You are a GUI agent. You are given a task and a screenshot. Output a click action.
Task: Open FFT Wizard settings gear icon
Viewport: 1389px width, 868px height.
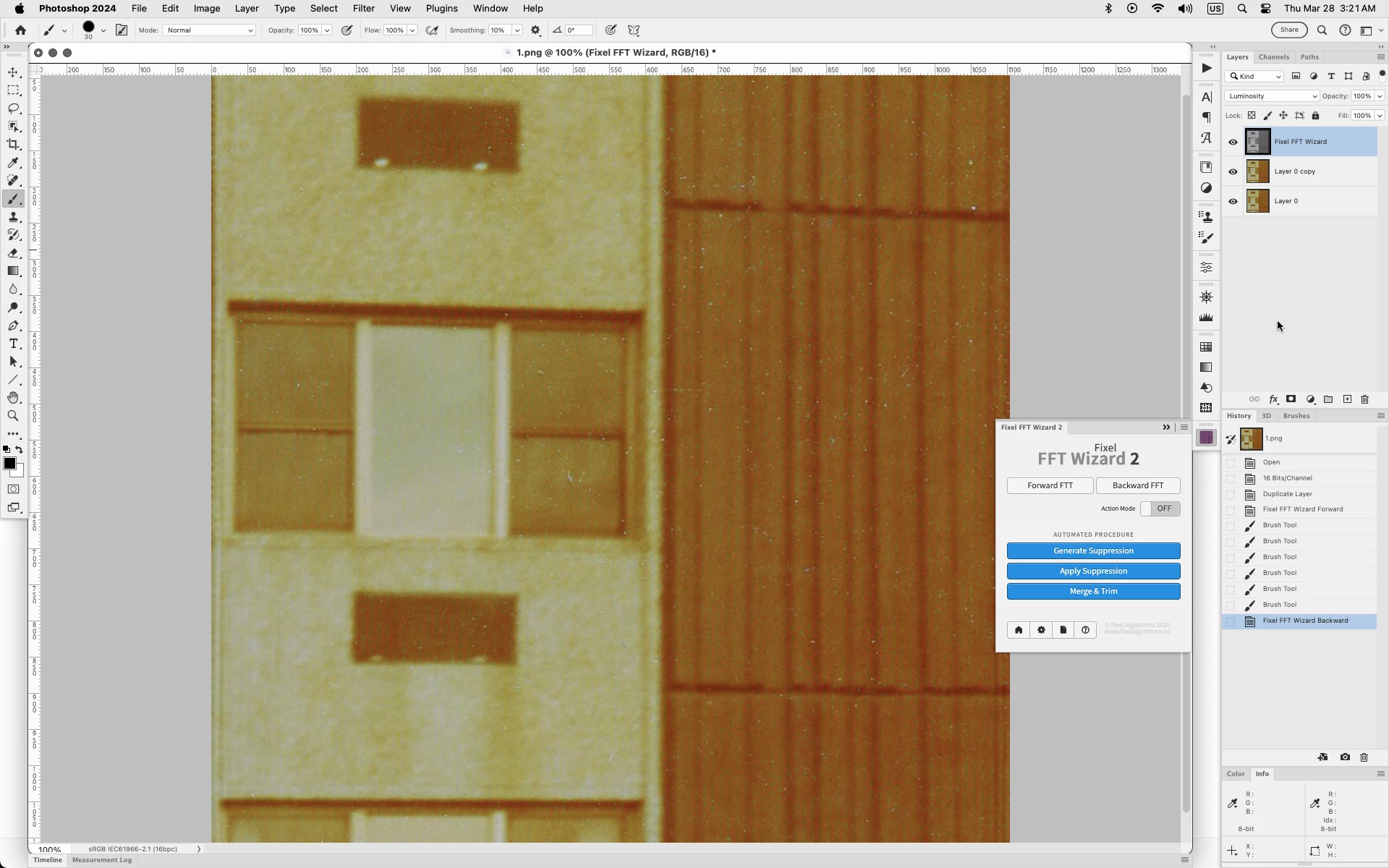[x=1041, y=630]
